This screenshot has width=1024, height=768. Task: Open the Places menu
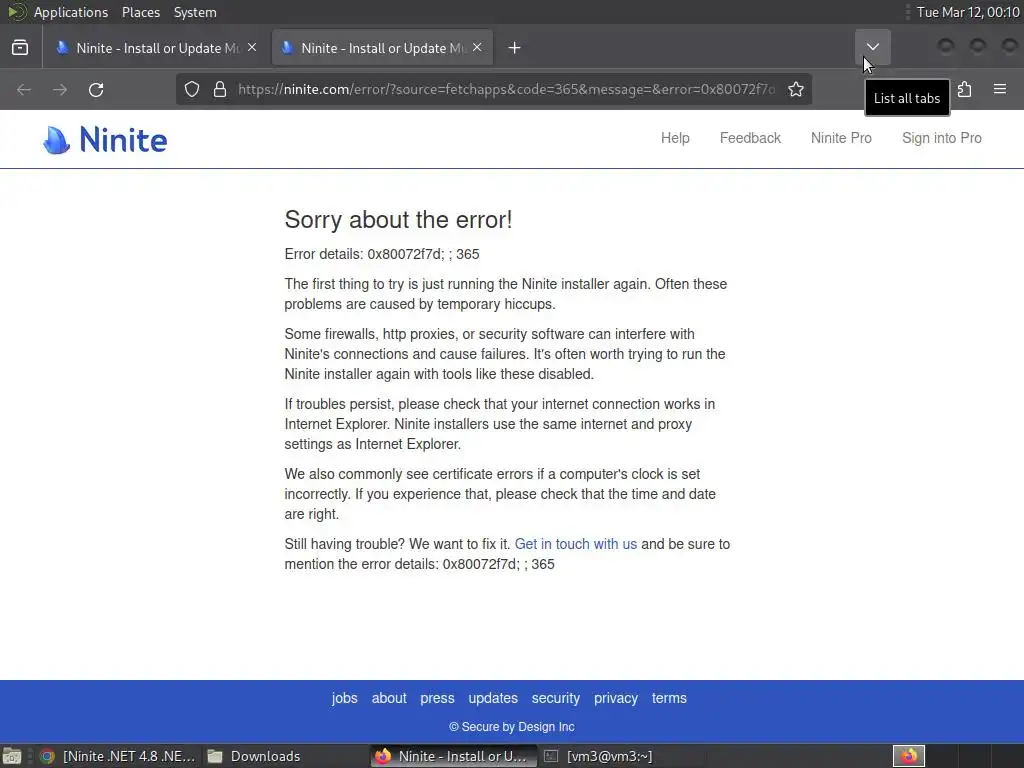[x=141, y=12]
